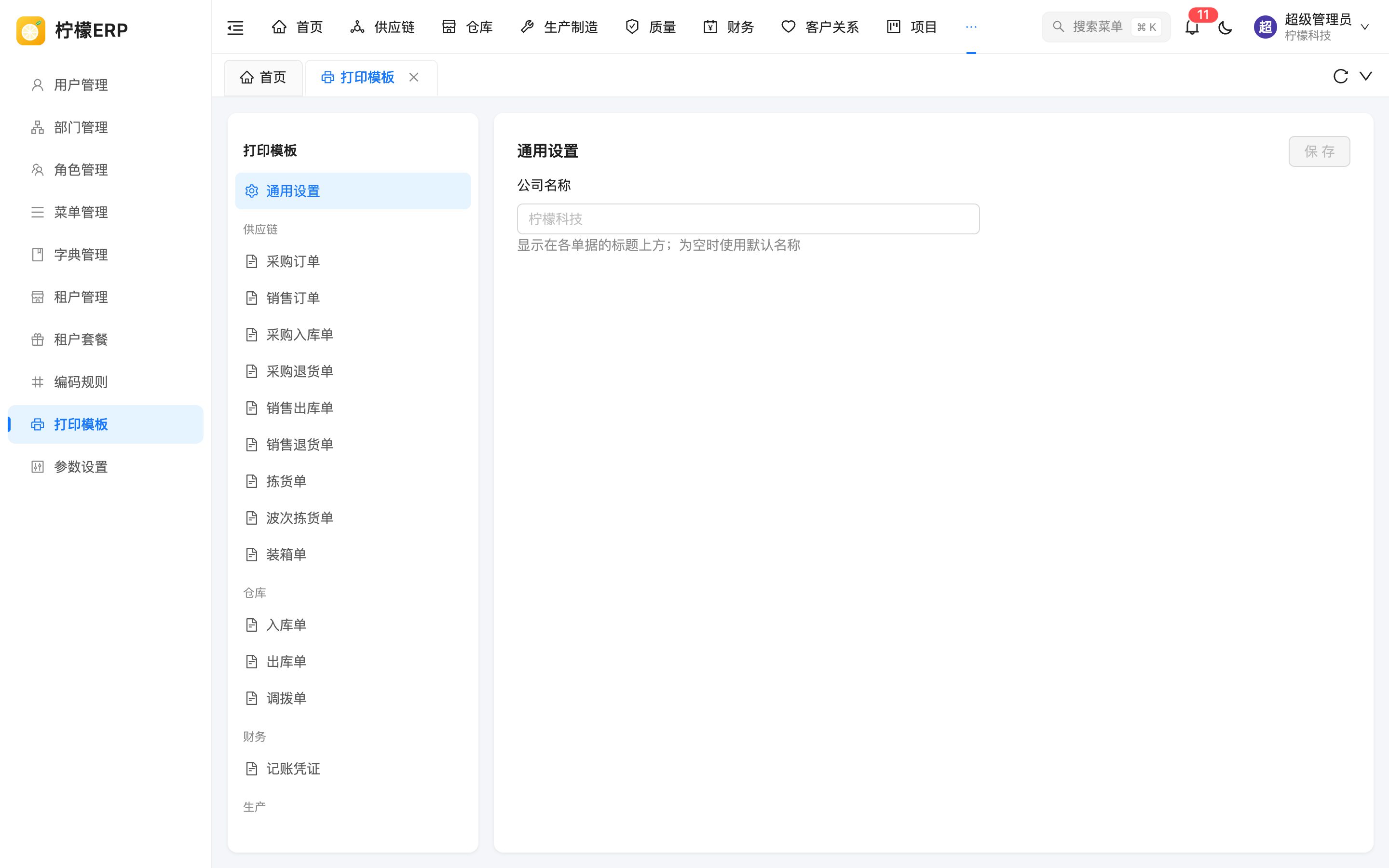Select 通用设置 in template list

click(353, 191)
